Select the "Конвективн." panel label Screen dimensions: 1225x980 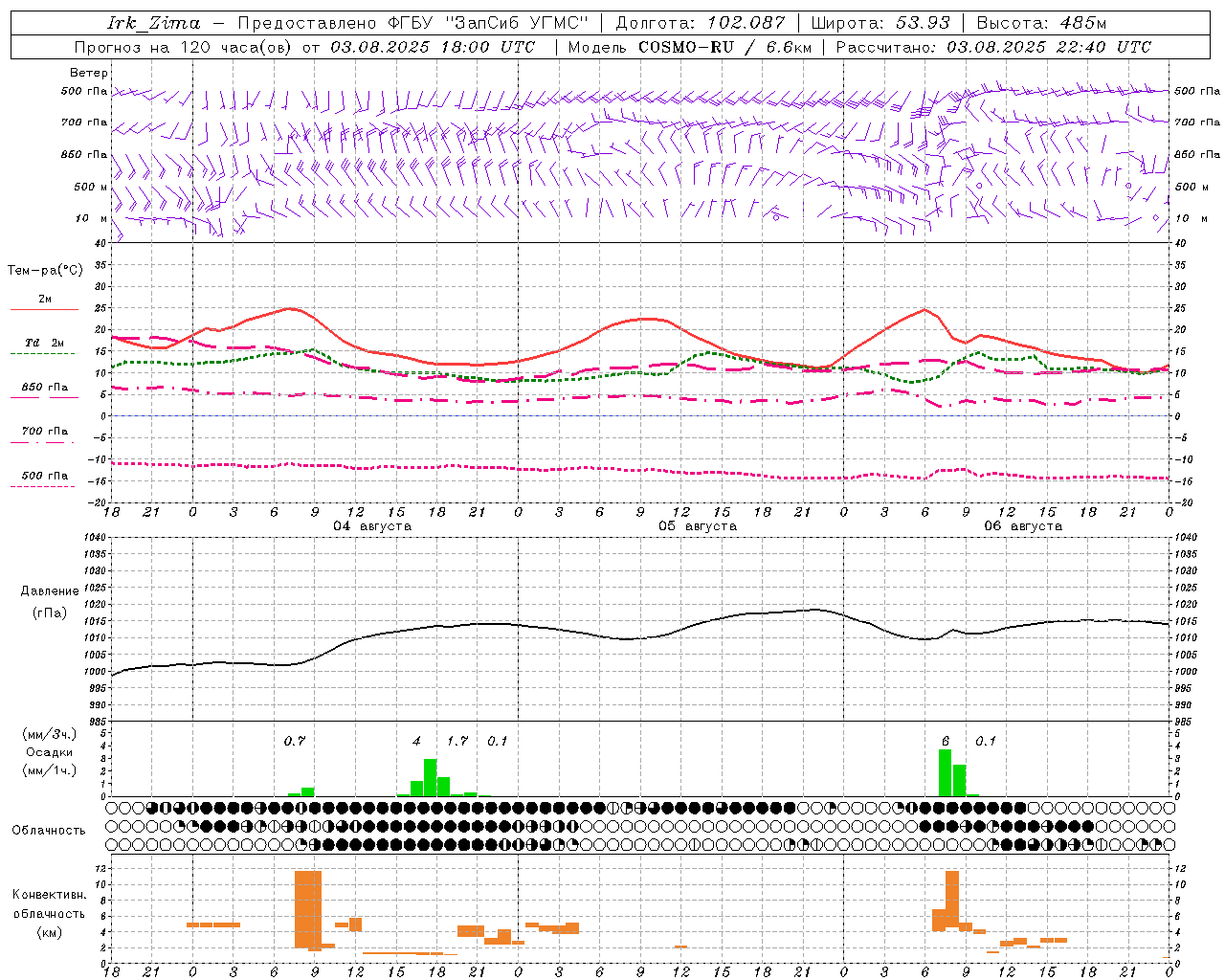pyautogui.click(x=49, y=895)
